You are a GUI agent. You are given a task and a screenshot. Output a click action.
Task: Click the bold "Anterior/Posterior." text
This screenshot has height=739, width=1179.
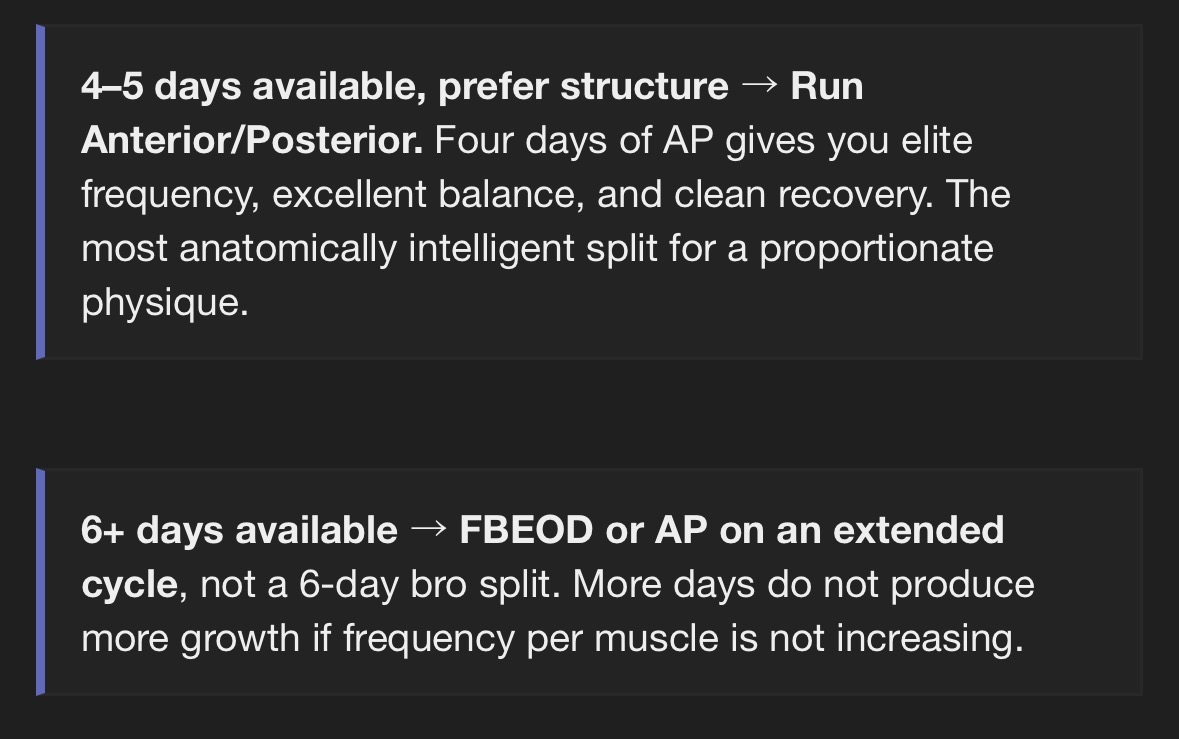(x=251, y=141)
